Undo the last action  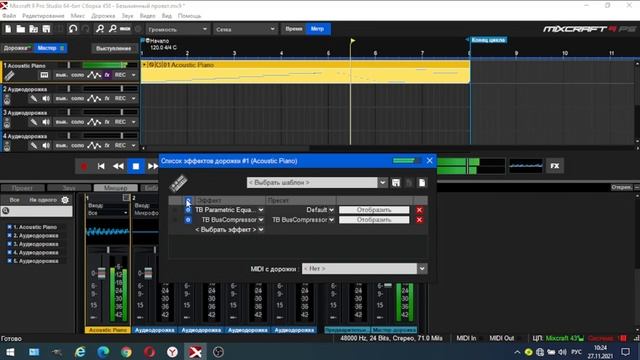[x=73, y=29]
